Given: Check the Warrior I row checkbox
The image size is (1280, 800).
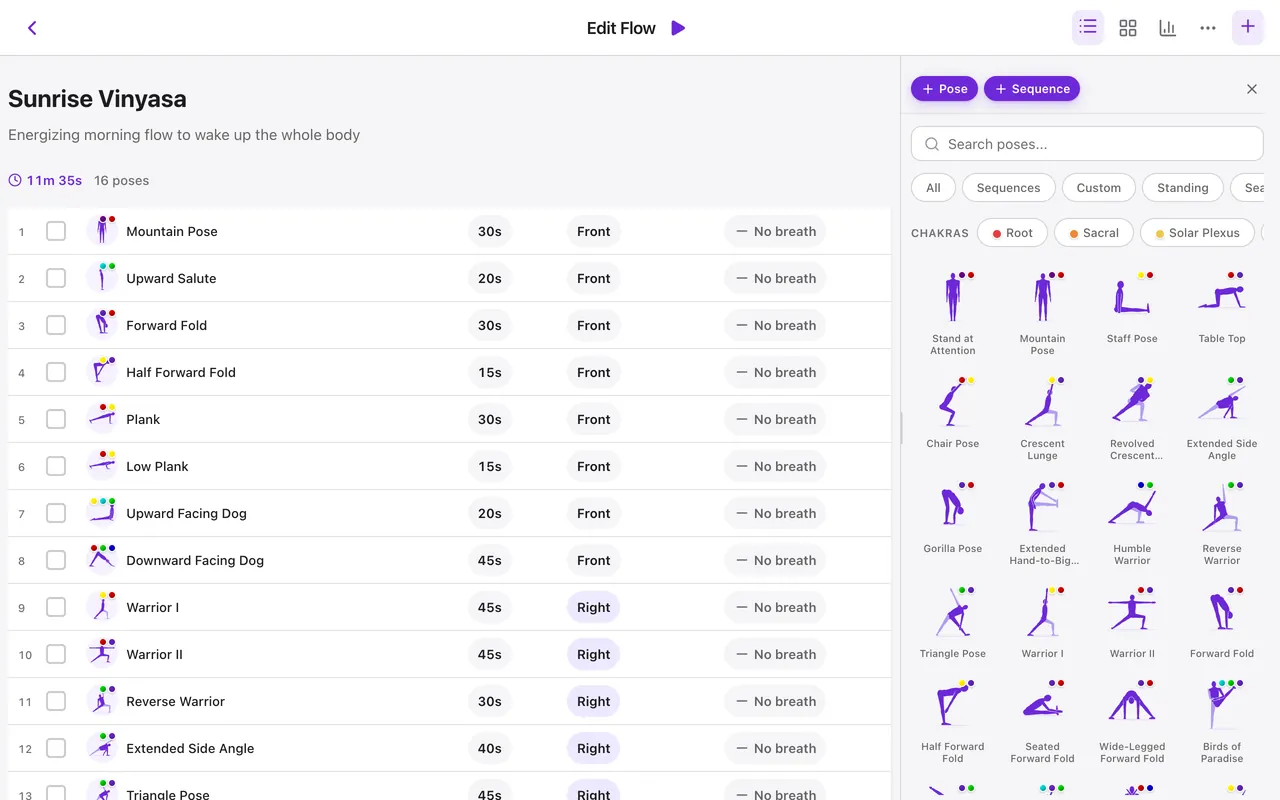Looking at the screenshot, I should pos(56,607).
